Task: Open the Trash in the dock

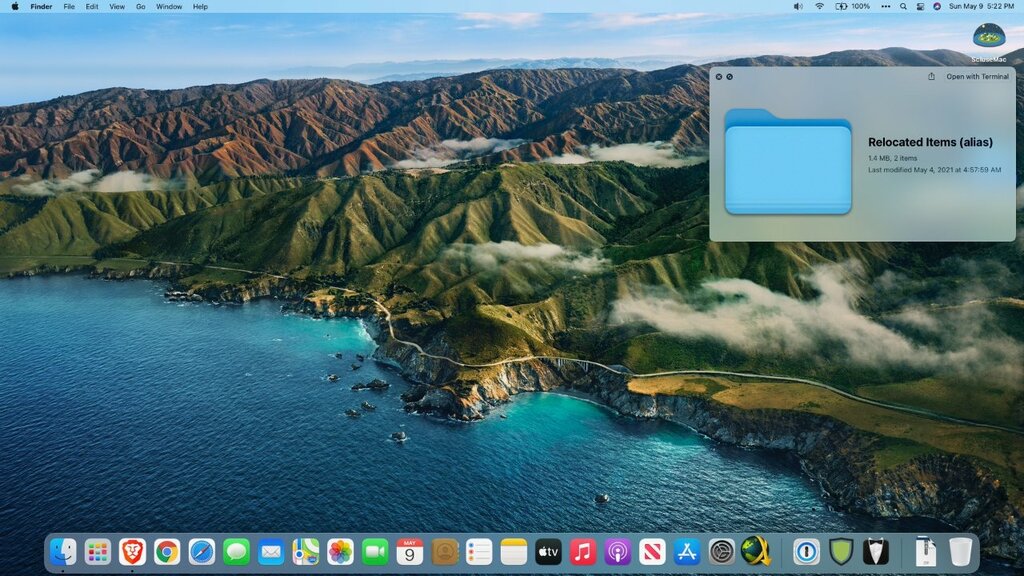Action: coord(960,551)
